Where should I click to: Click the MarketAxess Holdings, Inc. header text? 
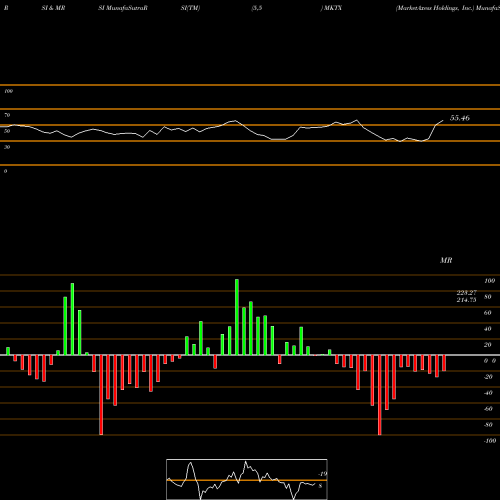pyautogui.click(x=435, y=8)
